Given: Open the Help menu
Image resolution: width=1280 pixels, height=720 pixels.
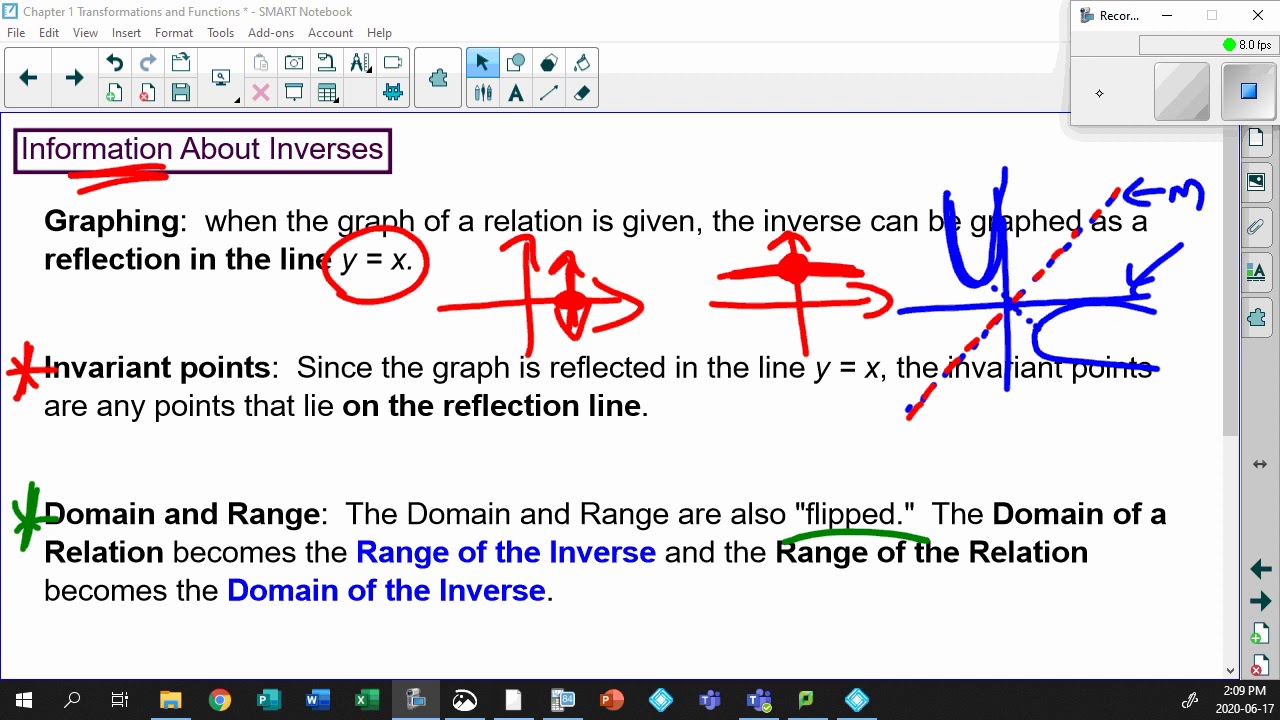Looking at the screenshot, I should pos(379,33).
